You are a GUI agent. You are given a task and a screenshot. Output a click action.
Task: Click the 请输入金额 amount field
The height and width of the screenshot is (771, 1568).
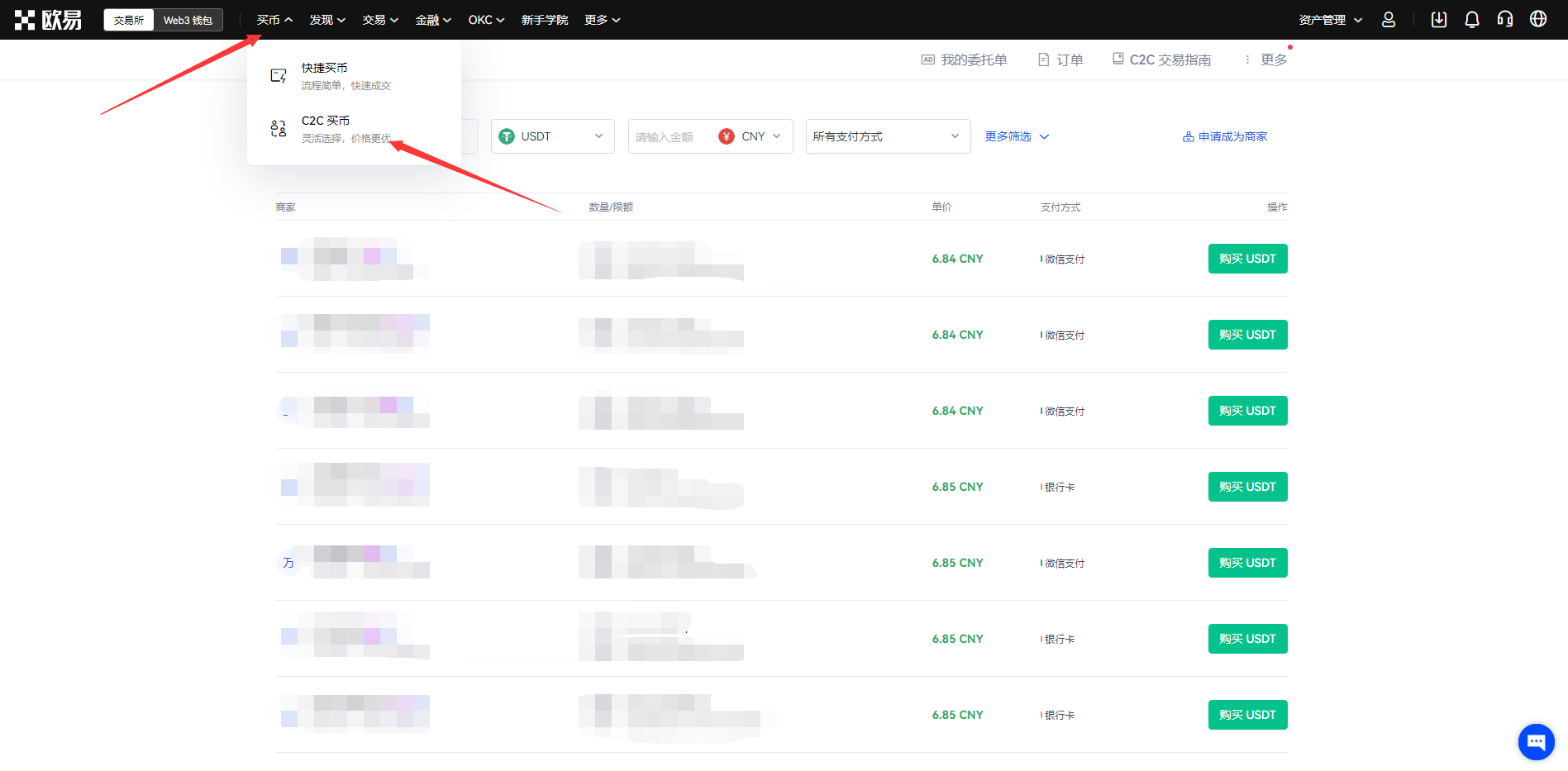pyautogui.click(x=670, y=136)
